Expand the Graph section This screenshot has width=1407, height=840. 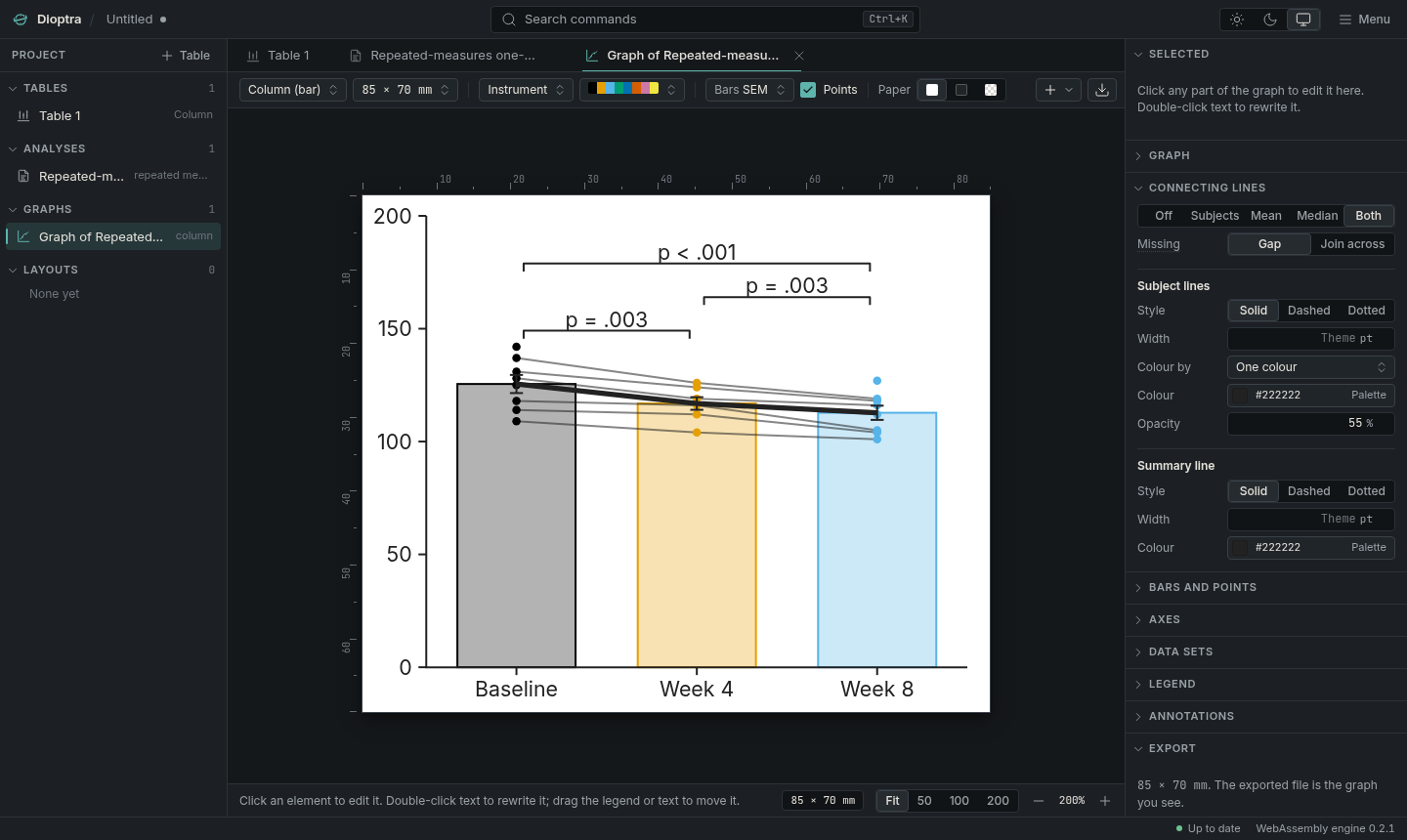click(x=1266, y=155)
